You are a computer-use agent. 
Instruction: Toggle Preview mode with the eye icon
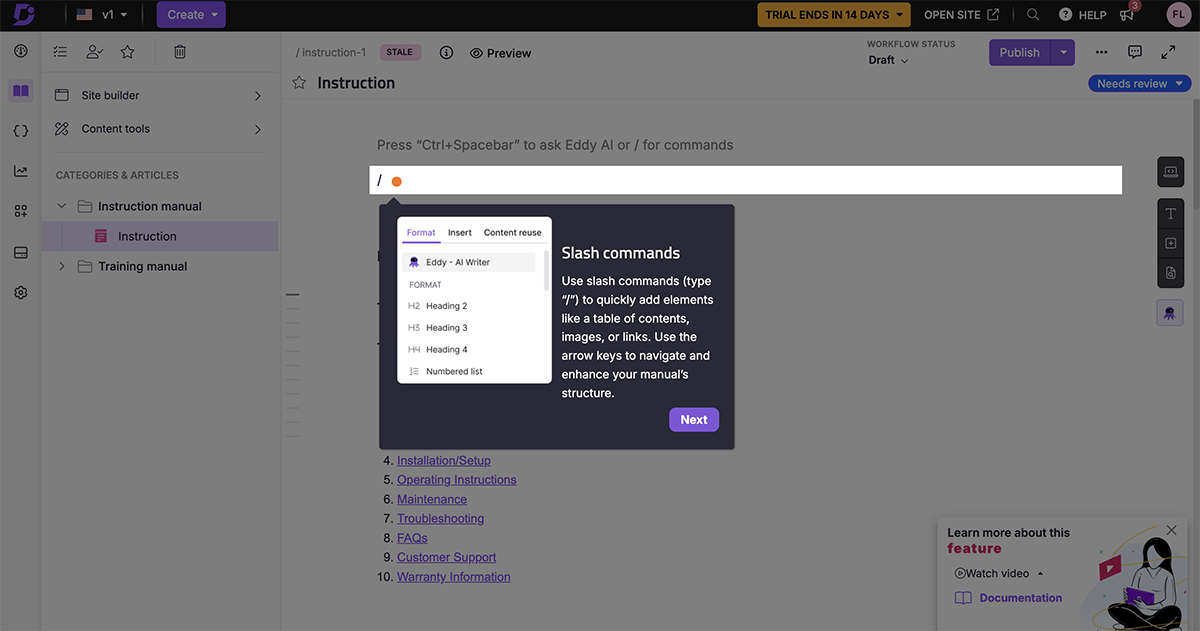pos(500,53)
